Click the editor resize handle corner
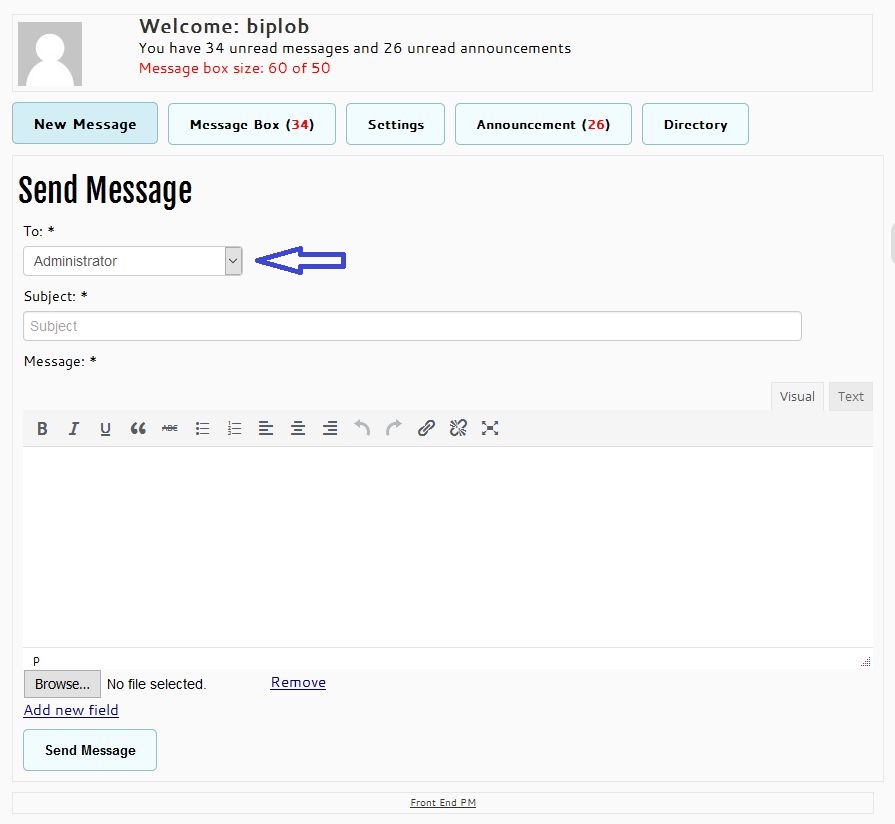The width and height of the screenshot is (895, 824). point(866,661)
